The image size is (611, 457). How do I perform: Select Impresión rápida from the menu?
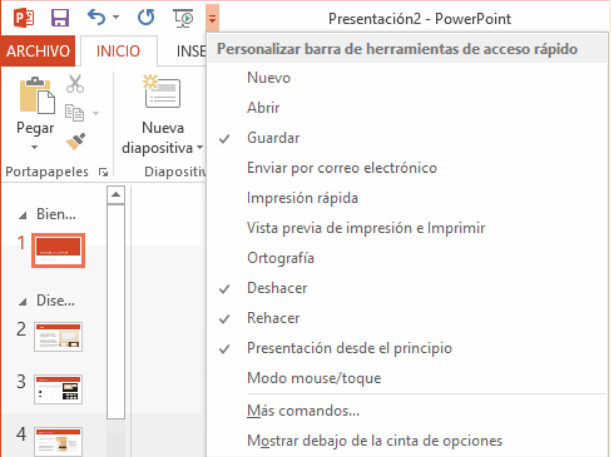(302, 198)
